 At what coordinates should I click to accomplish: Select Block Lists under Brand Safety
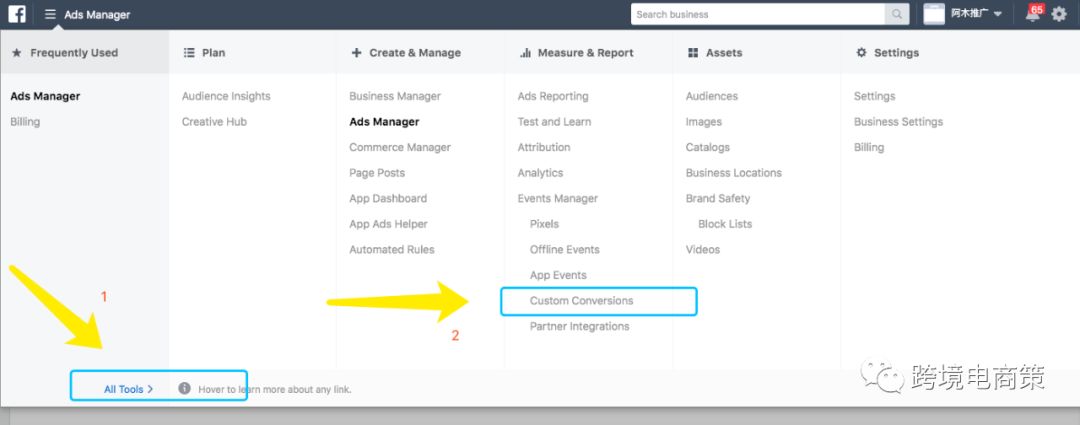coord(725,224)
